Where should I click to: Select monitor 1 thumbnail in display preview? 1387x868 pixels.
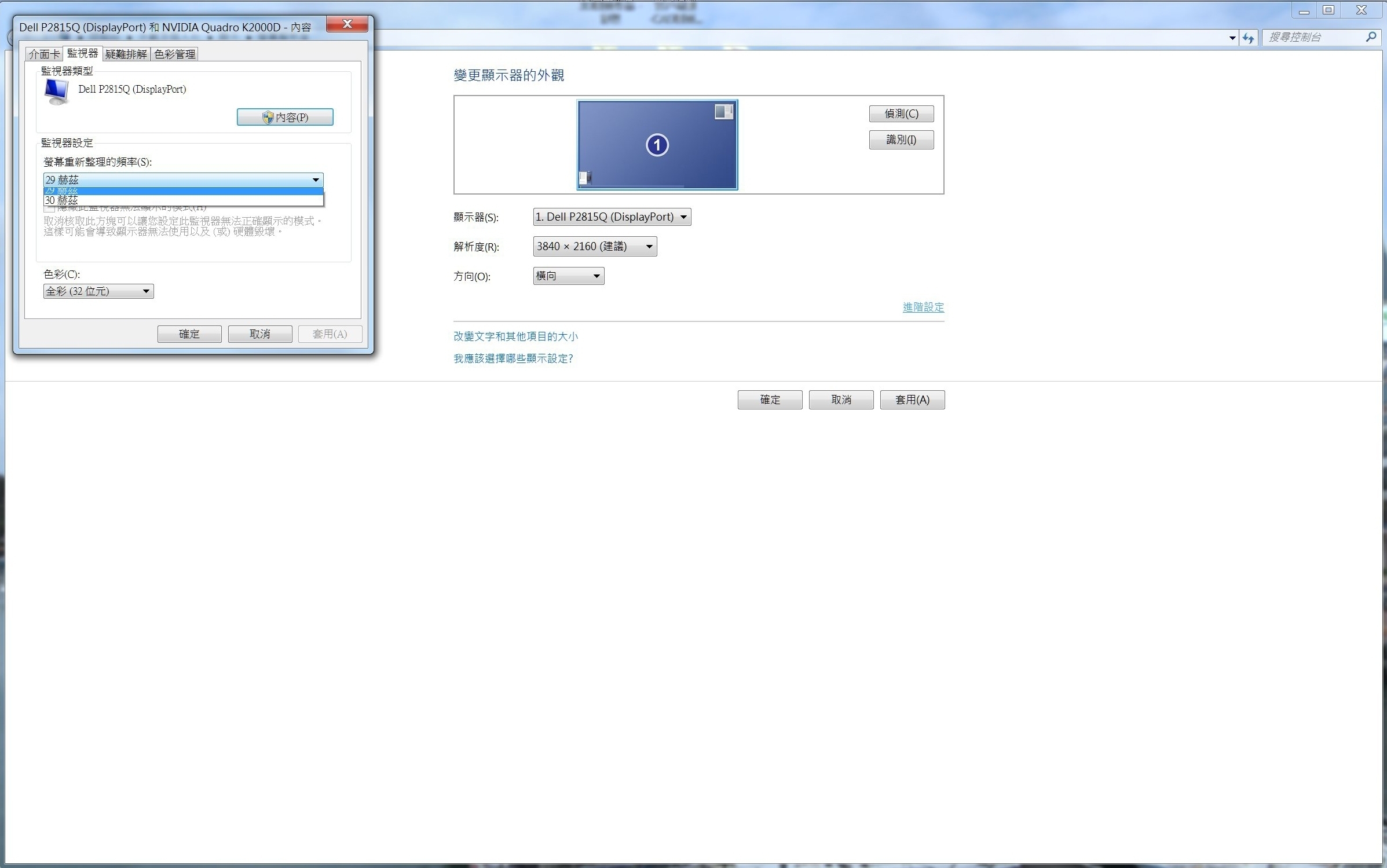657,145
